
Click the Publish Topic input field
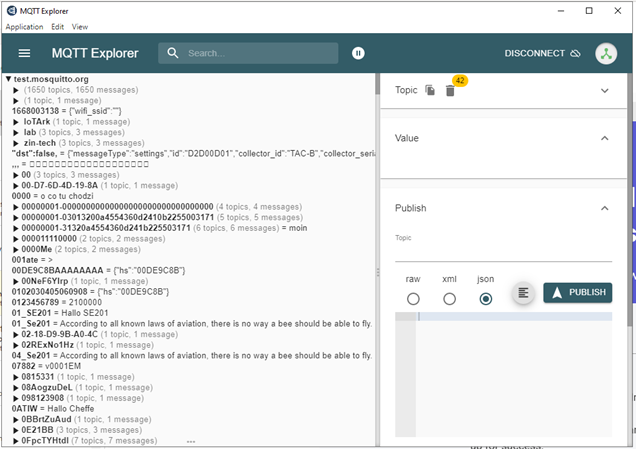(x=503, y=252)
